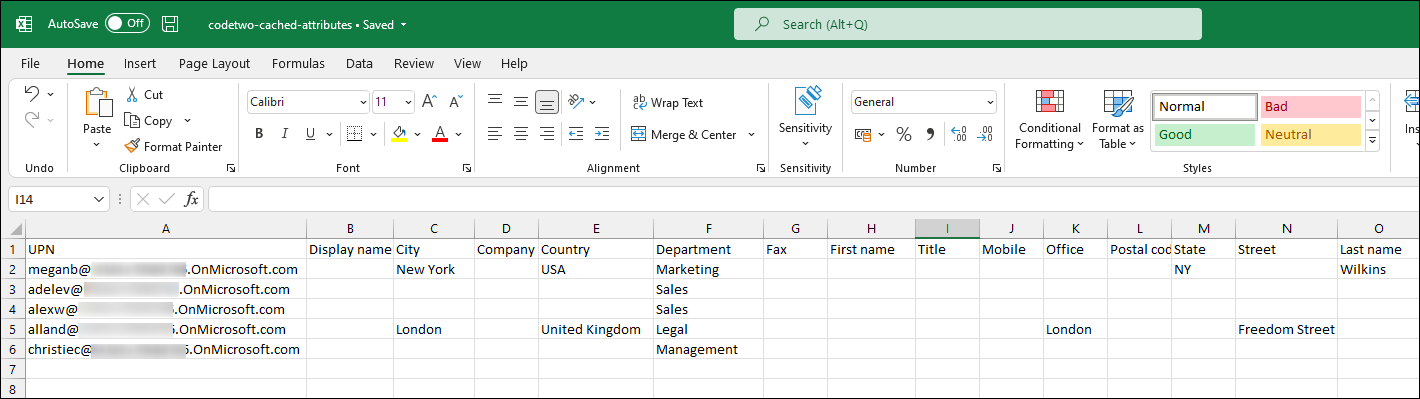Image resolution: width=1420 pixels, height=399 pixels.
Task: Click Increase Indent icon
Action: (x=602, y=134)
